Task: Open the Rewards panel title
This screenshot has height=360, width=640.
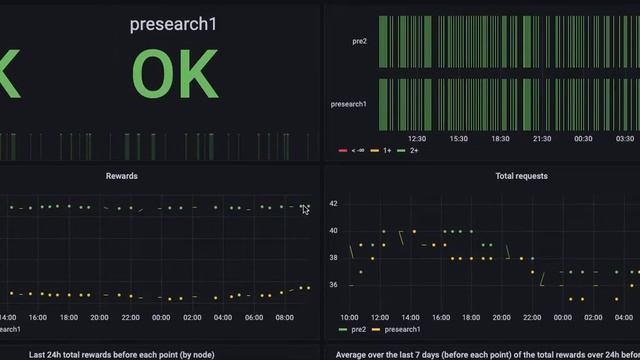Action: coord(122,176)
